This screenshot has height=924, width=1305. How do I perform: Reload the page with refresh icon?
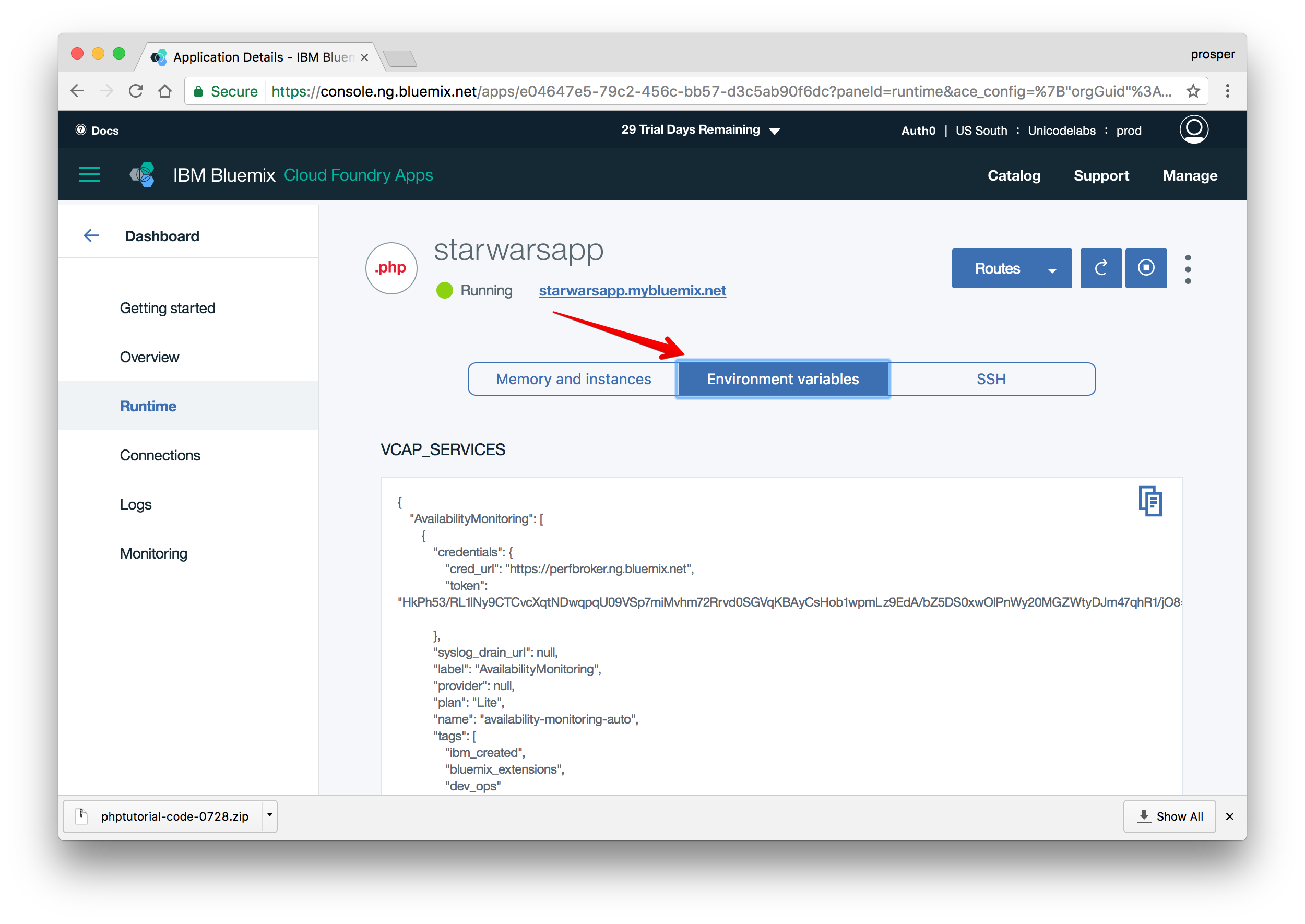pos(135,91)
